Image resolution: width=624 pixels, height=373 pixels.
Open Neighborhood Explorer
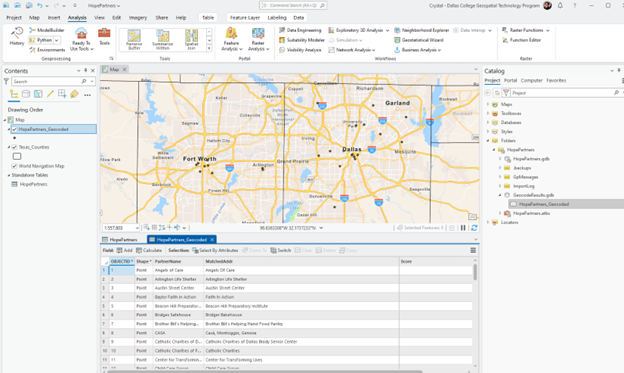coord(421,30)
